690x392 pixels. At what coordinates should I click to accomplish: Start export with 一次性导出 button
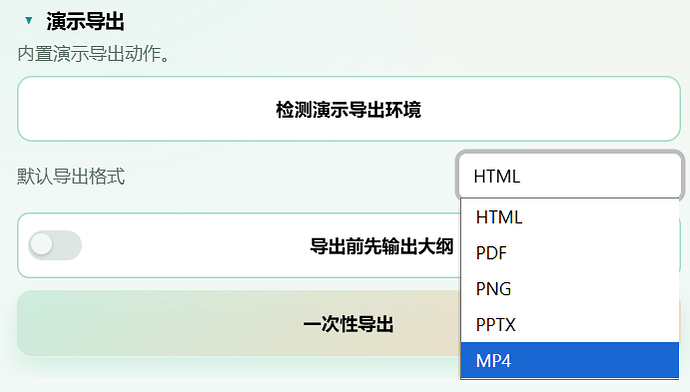[x=349, y=323]
